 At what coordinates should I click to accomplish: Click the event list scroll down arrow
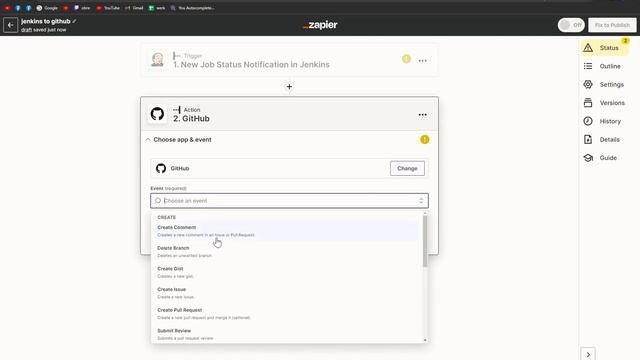(x=425, y=340)
